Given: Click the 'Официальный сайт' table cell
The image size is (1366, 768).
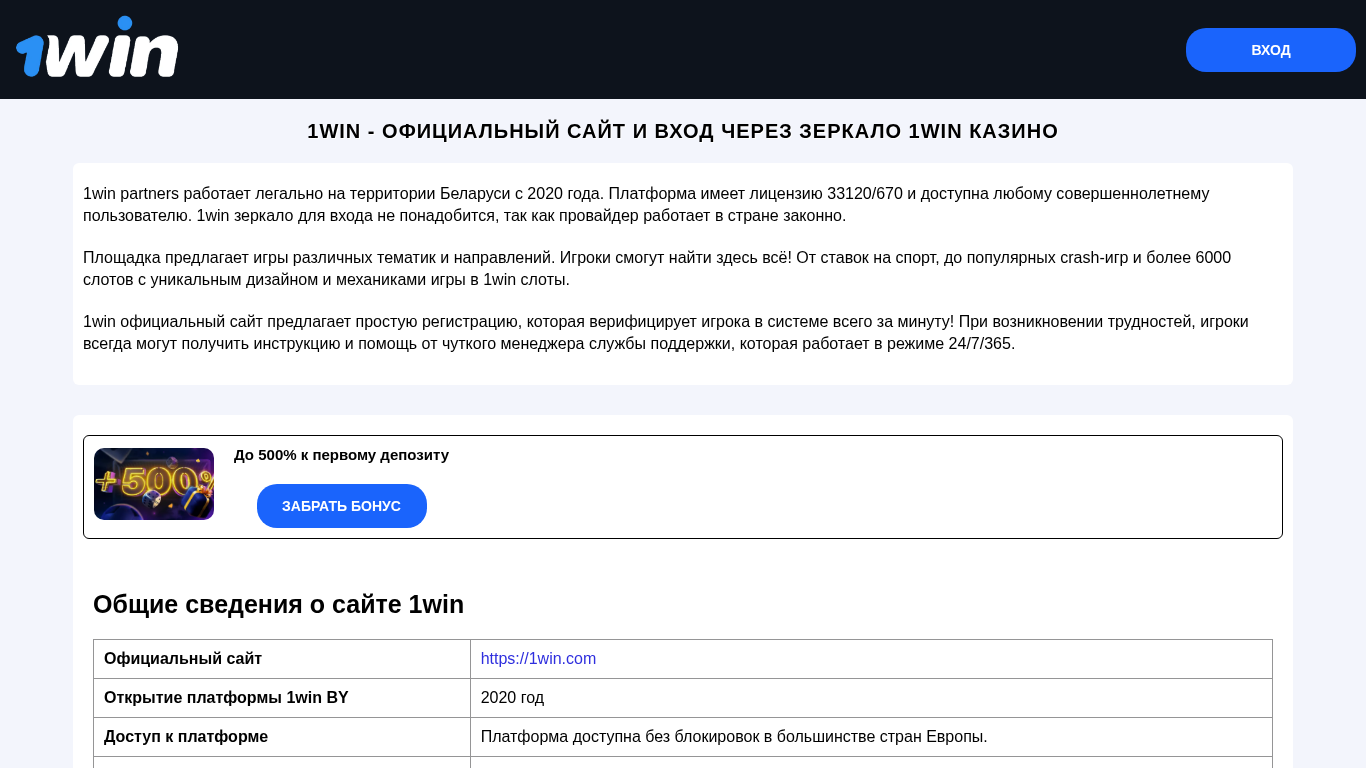Looking at the screenshot, I should pyautogui.click(x=183, y=658).
